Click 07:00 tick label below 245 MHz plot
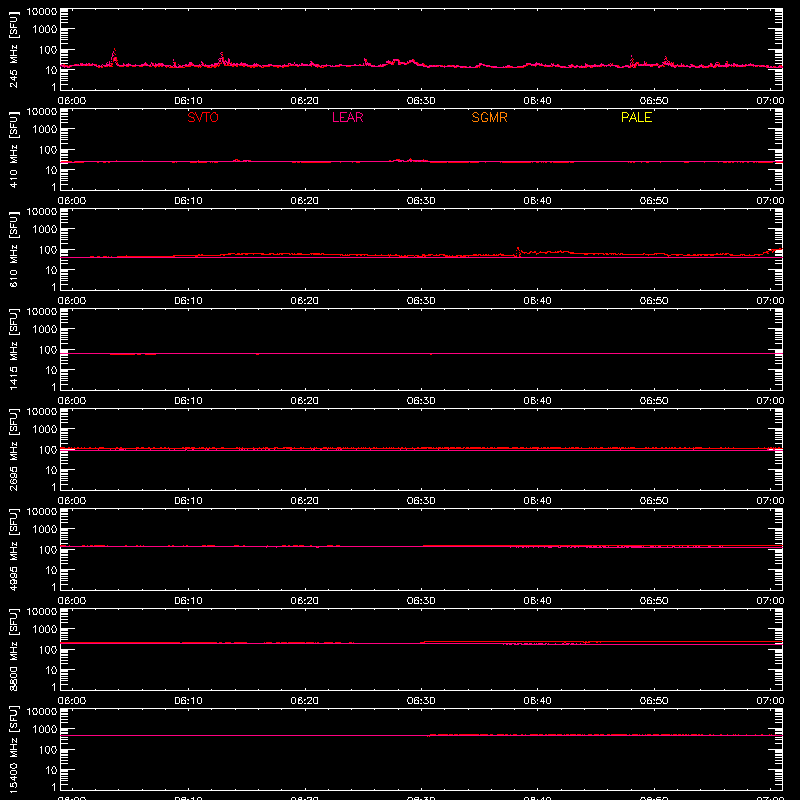 pos(770,101)
